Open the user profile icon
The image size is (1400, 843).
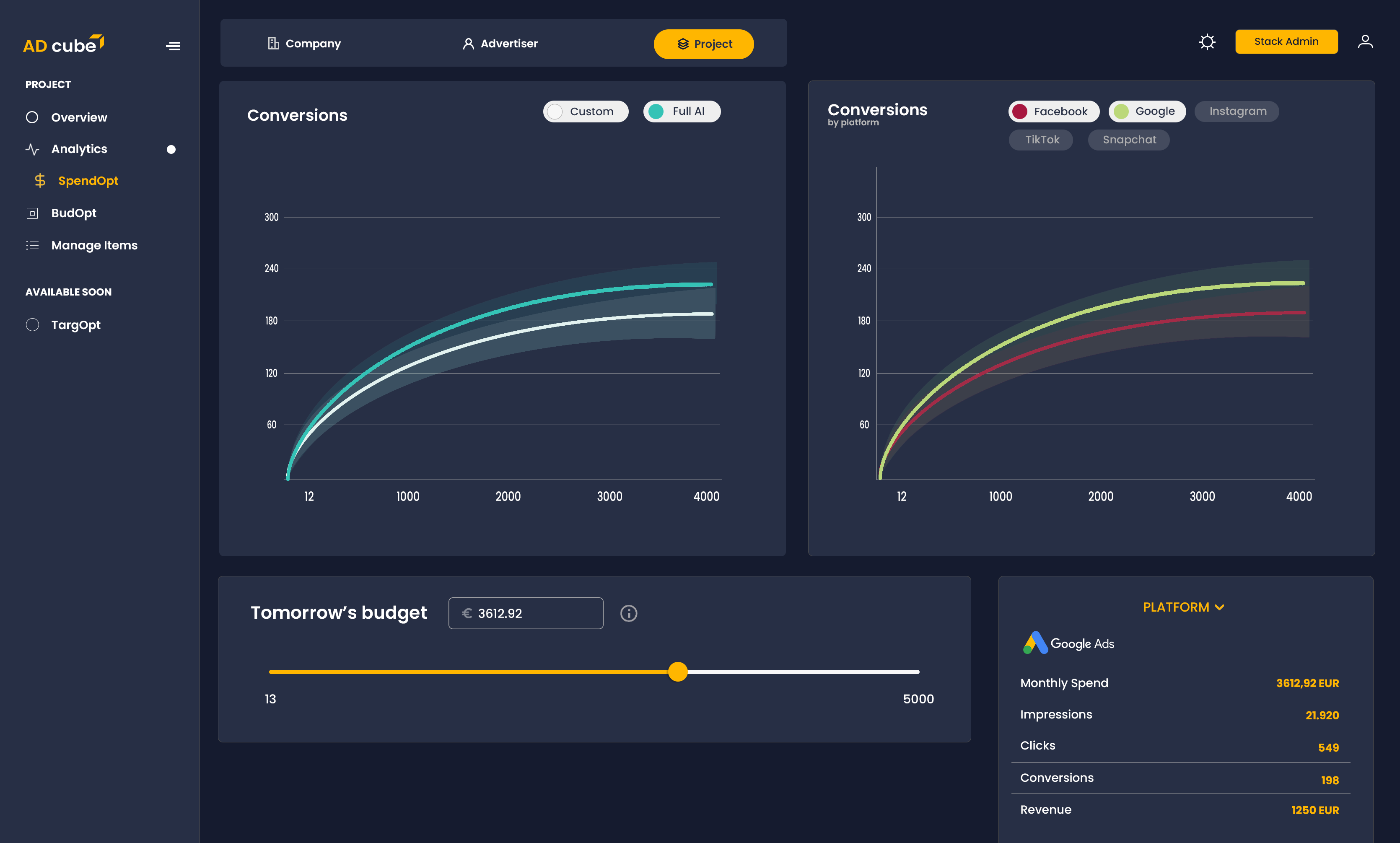pos(1365,42)
